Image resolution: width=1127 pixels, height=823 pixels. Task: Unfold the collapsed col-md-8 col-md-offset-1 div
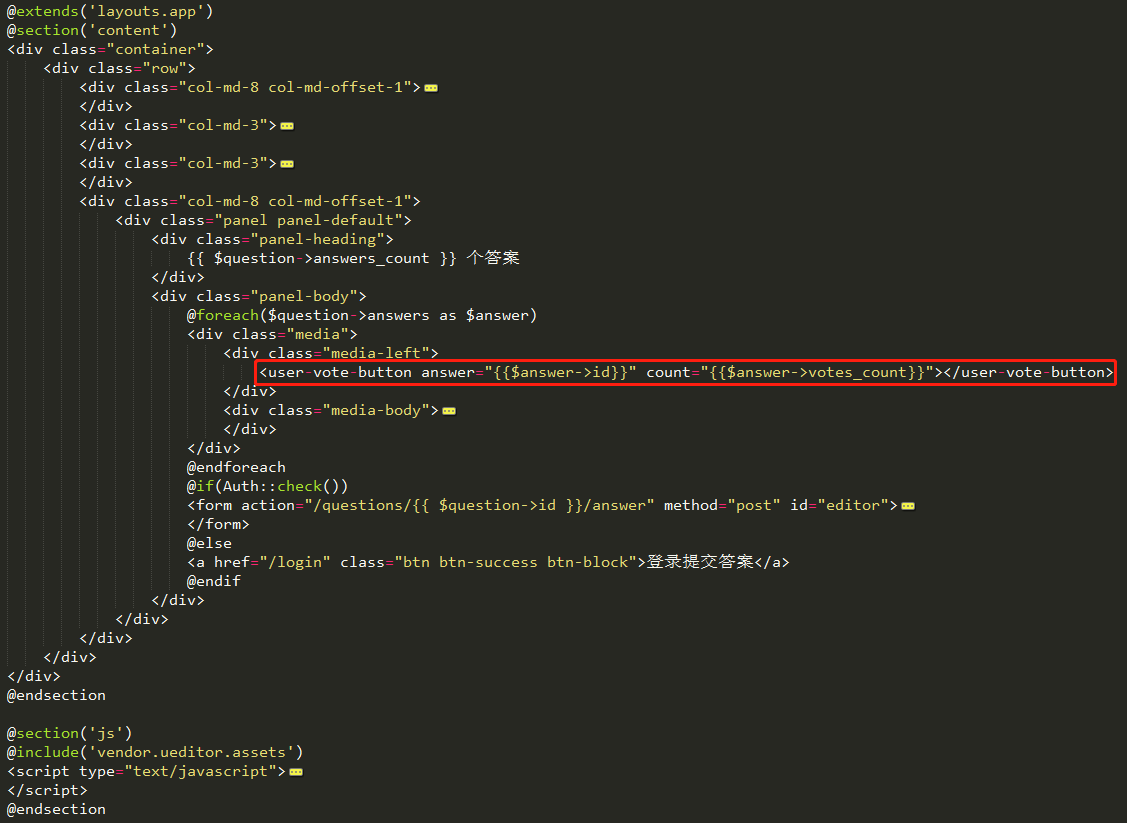[431, 88]
